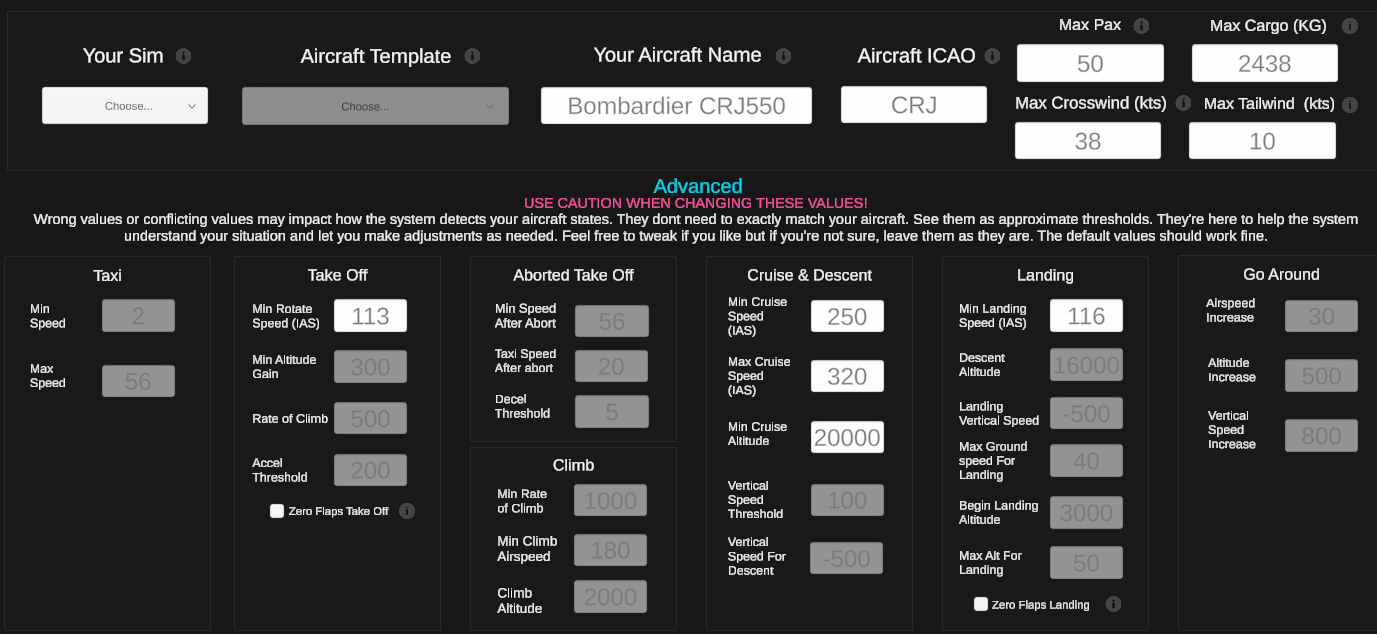Click the info icon beside Your Aircraft Name

[x=783, y=56]
